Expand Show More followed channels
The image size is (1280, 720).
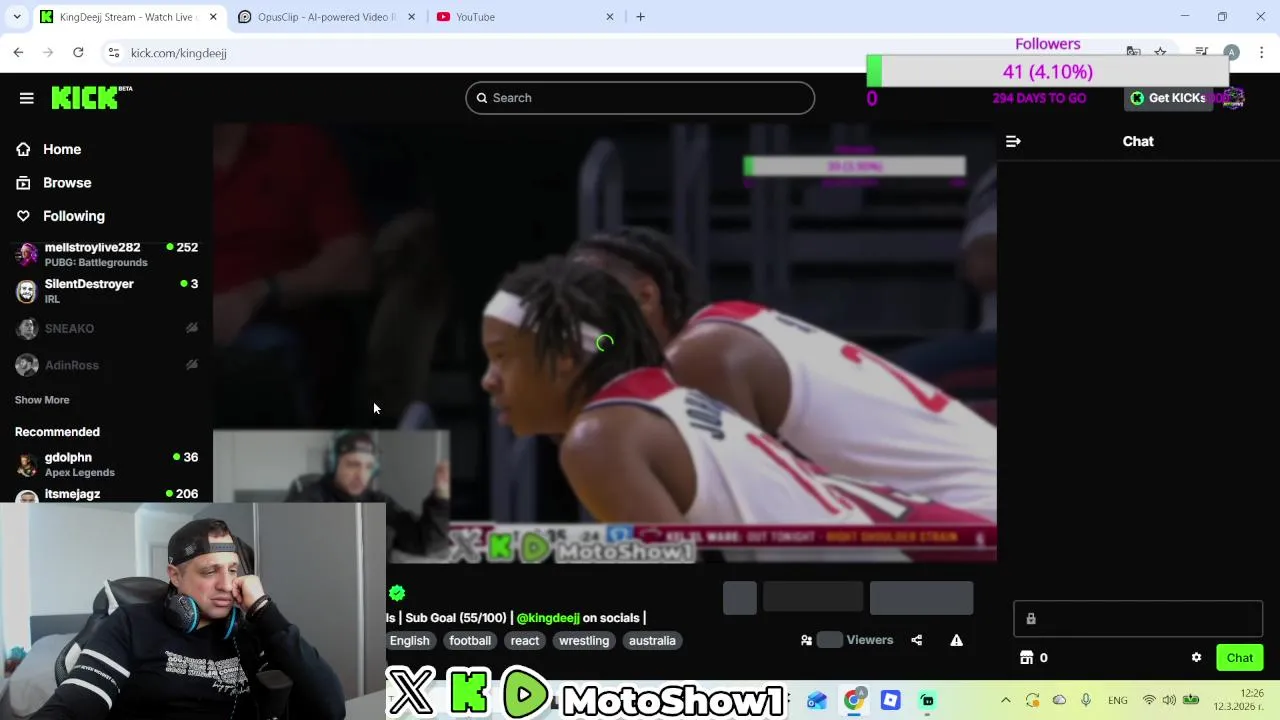pyautogui.click(x=42, y=400)
